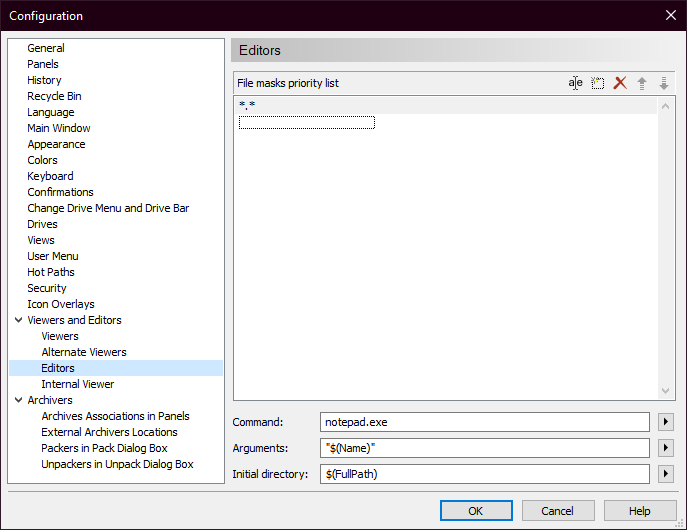Click the Cancel button

[x=556, y=511]
